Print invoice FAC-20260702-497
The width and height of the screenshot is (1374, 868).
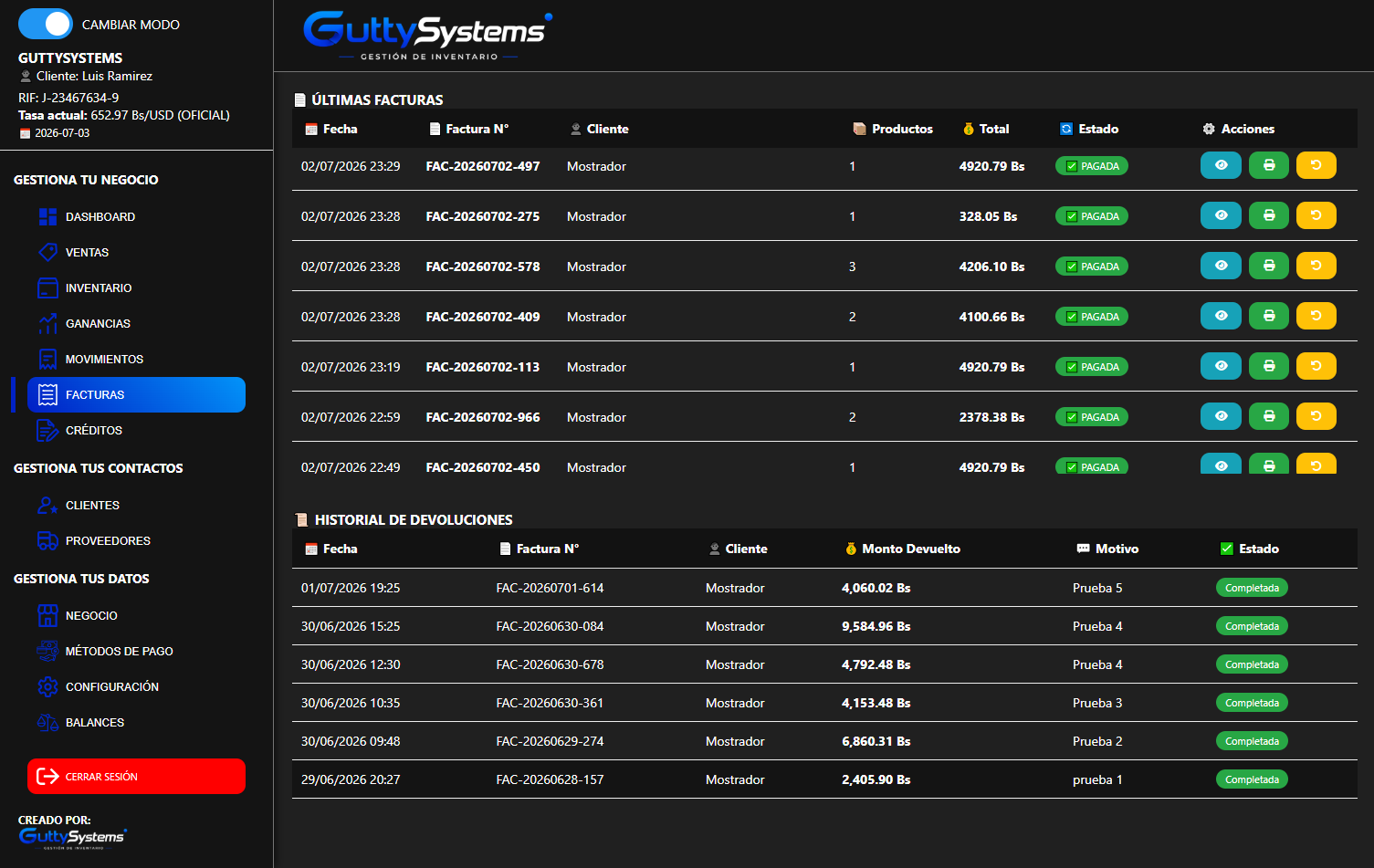pyautogui.click(x=1269, y=165)
